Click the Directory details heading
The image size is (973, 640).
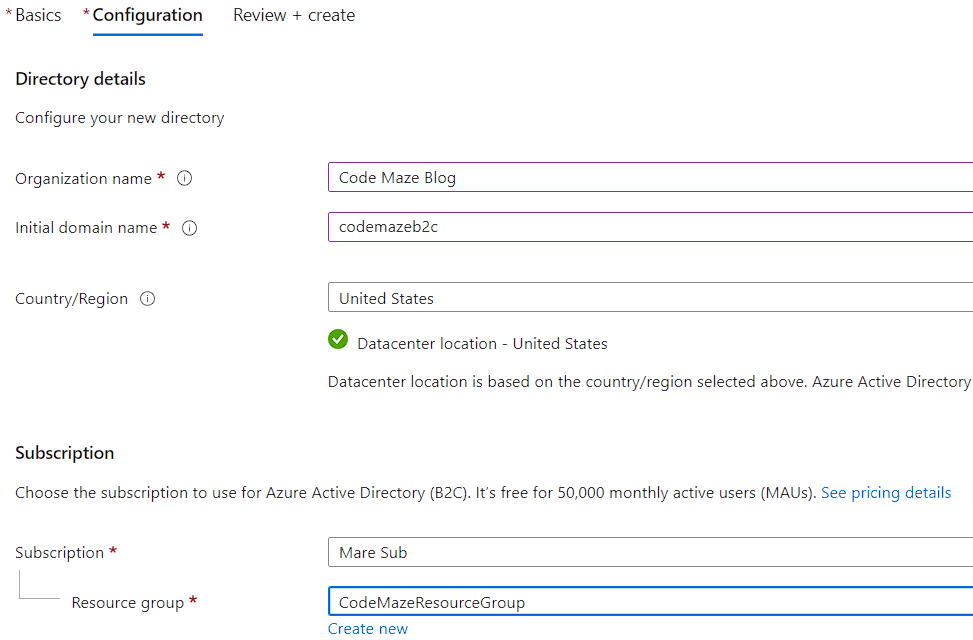click(x=80, y=79)
